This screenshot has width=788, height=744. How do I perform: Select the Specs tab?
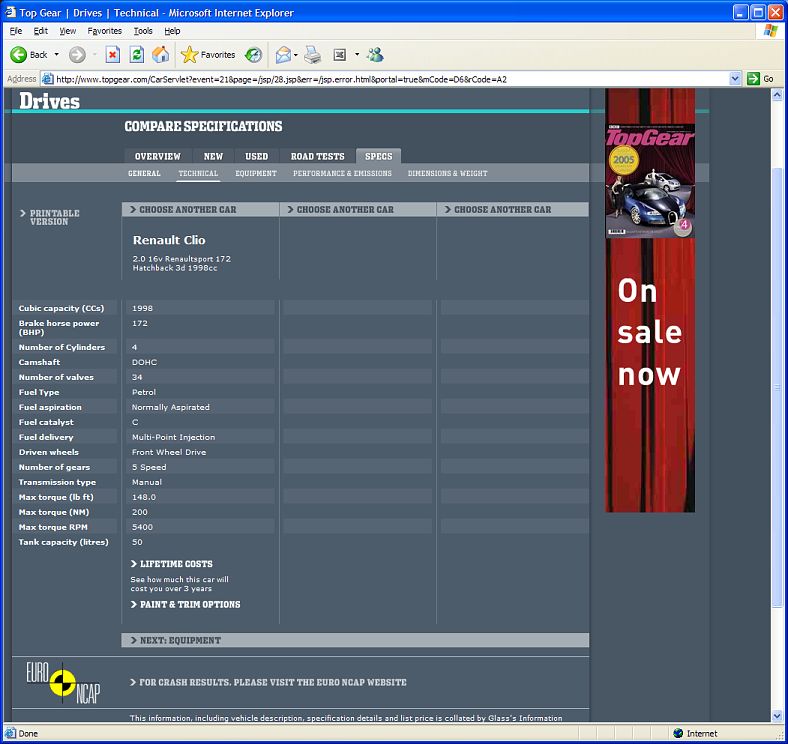pyautogui.click(x=378, y=156)
